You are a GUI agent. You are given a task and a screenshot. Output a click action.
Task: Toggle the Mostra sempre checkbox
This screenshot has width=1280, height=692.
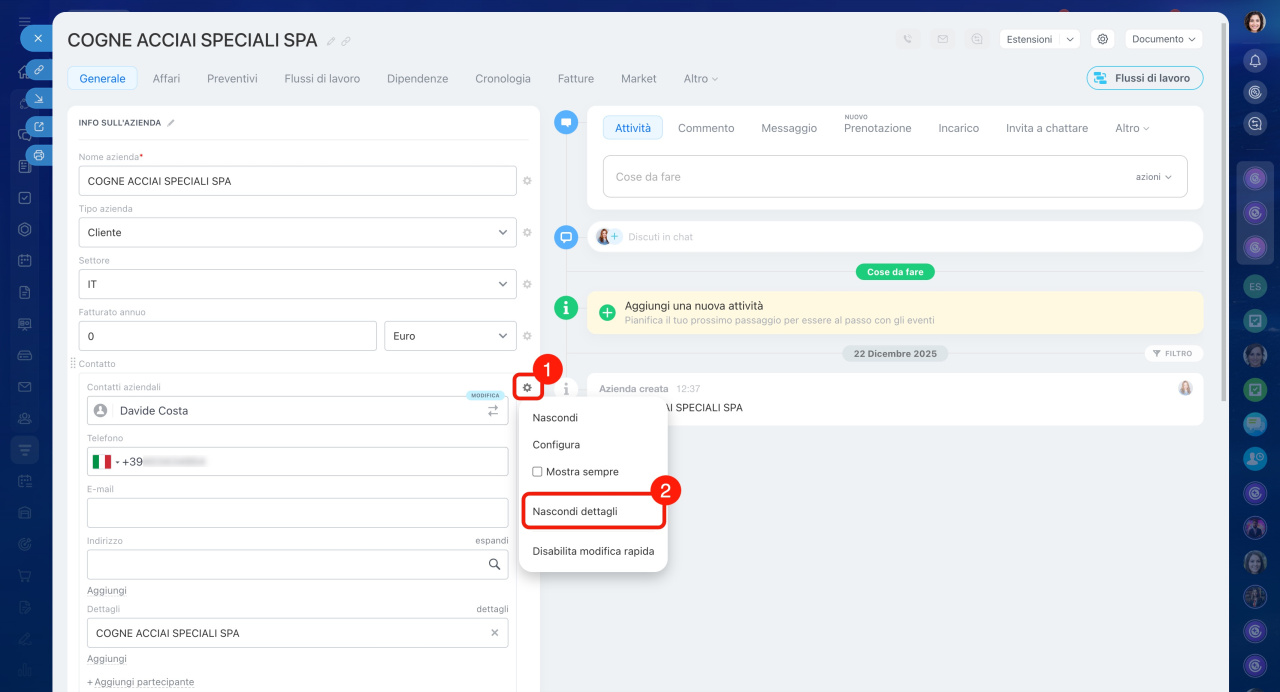coord(537,472)
